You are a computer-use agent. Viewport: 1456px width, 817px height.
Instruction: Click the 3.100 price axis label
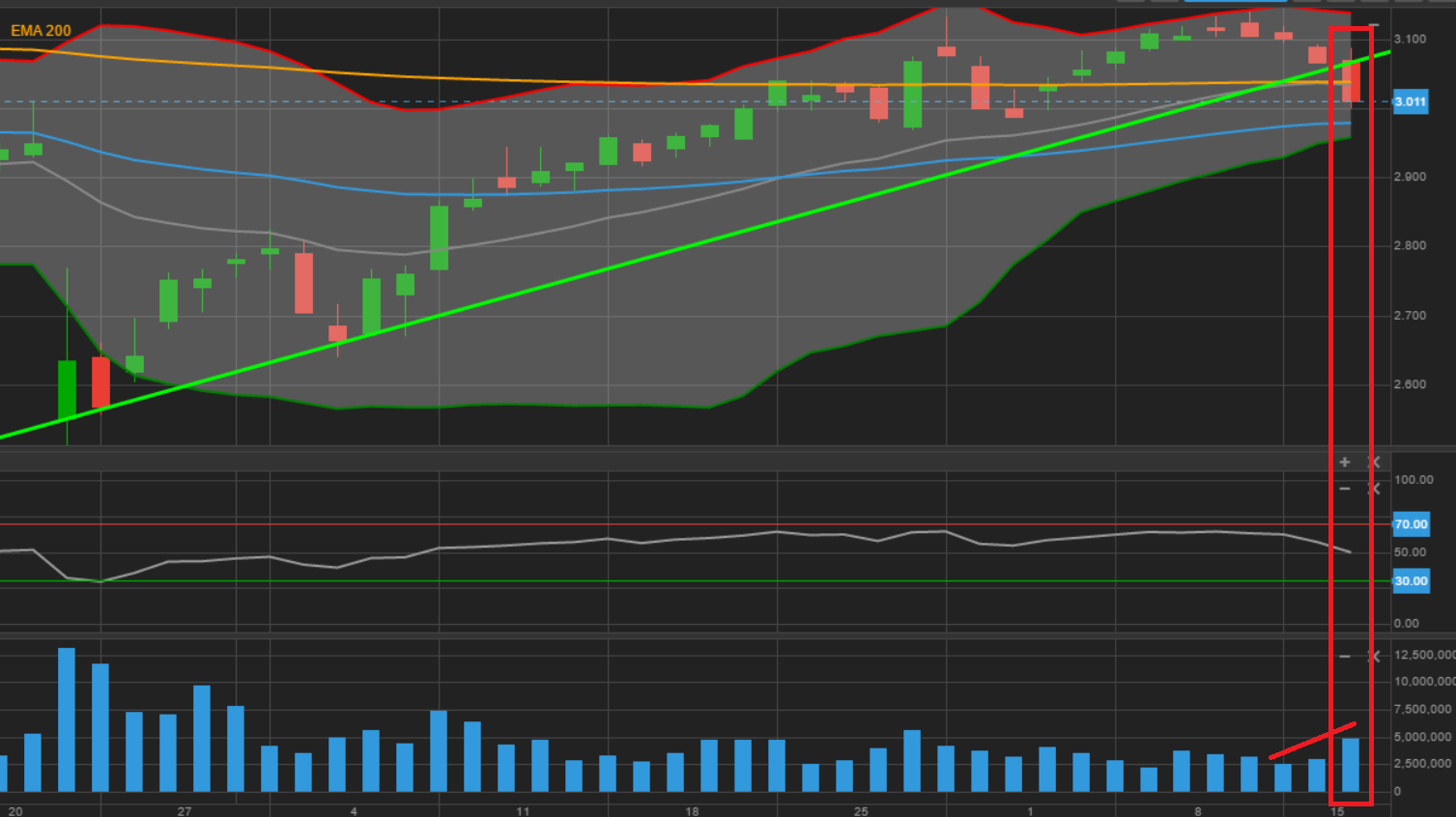(1410, 40)
